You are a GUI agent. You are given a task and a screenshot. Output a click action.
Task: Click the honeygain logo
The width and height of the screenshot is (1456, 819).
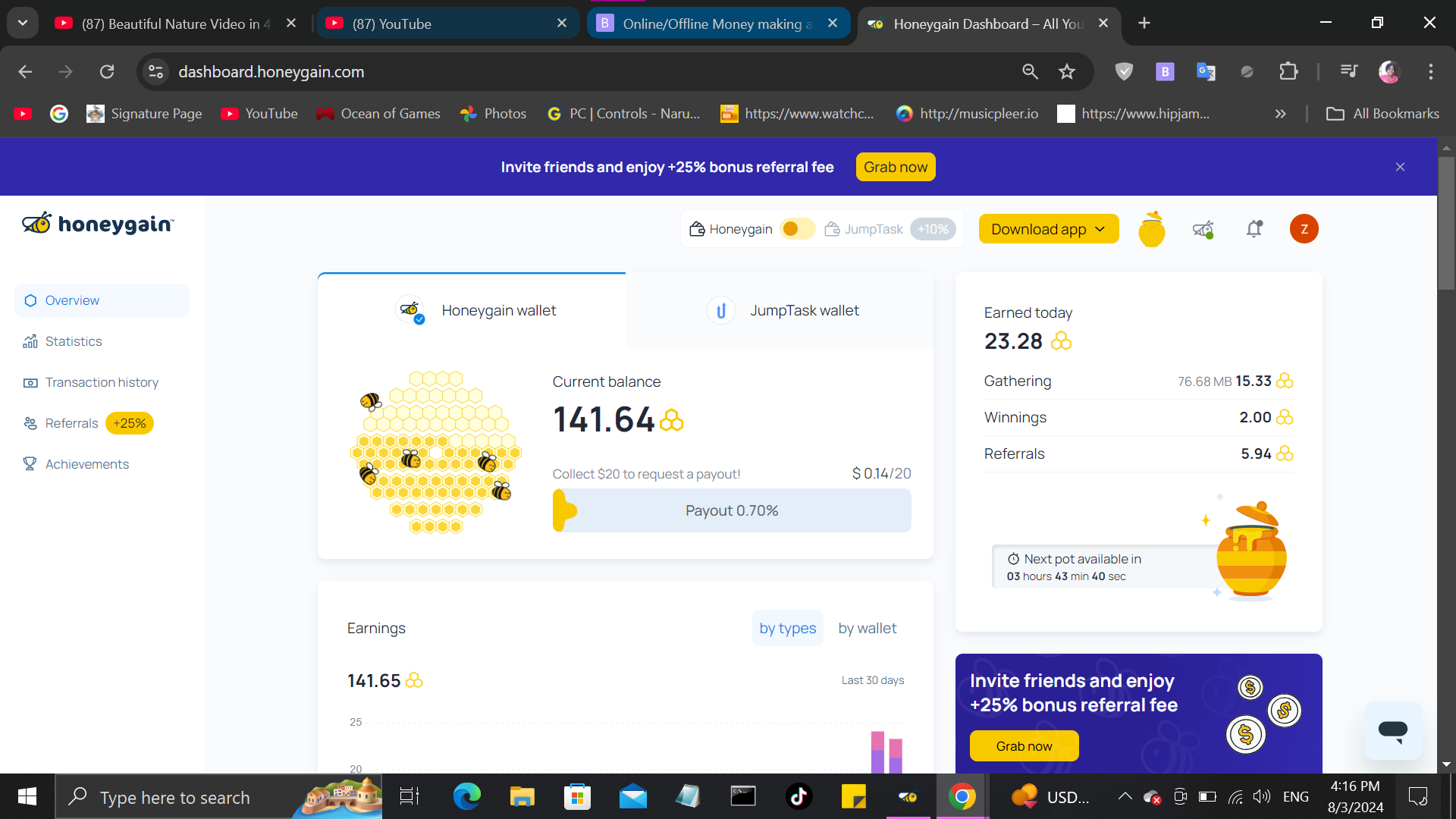tap(99, 224)
